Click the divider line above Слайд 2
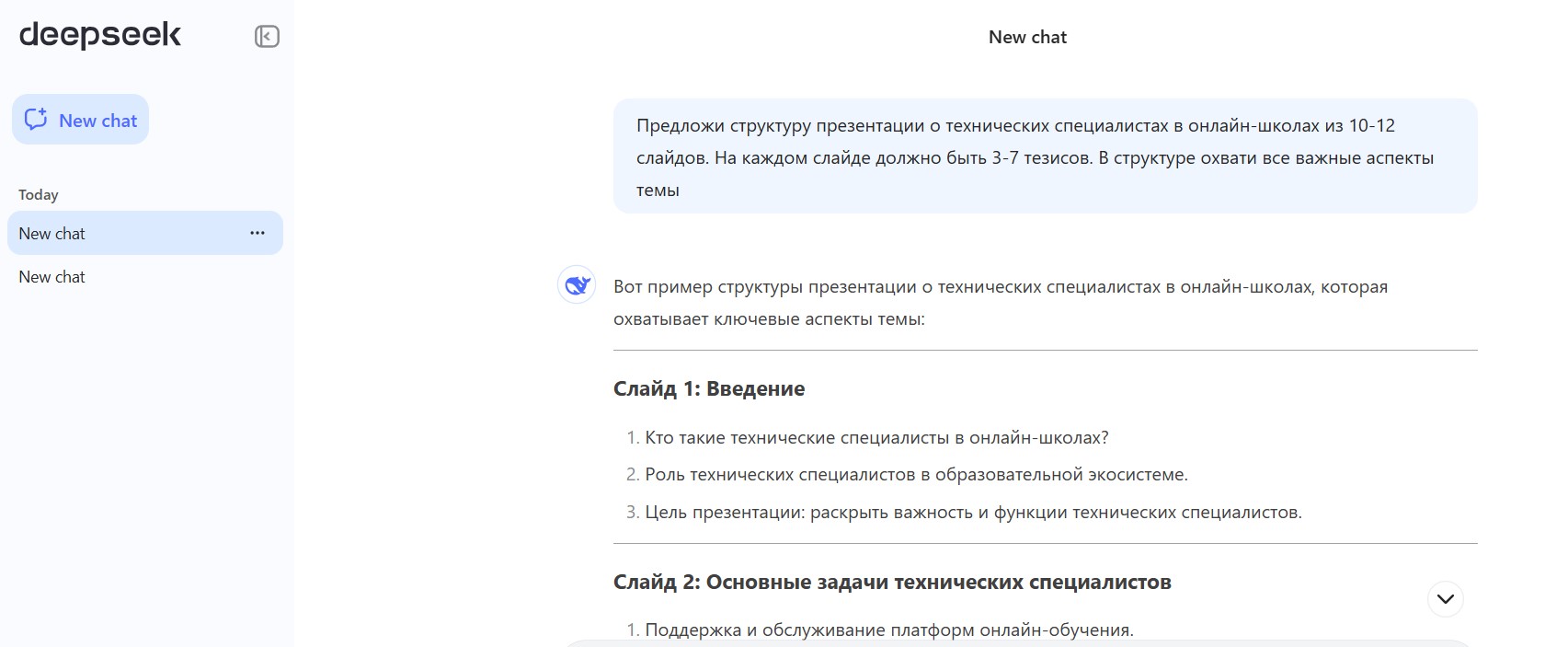1568x647 pixels. (1044, 544)
